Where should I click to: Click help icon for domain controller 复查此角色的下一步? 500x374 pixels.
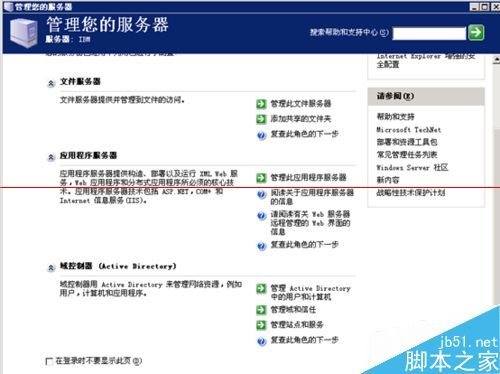coord(261,341)
